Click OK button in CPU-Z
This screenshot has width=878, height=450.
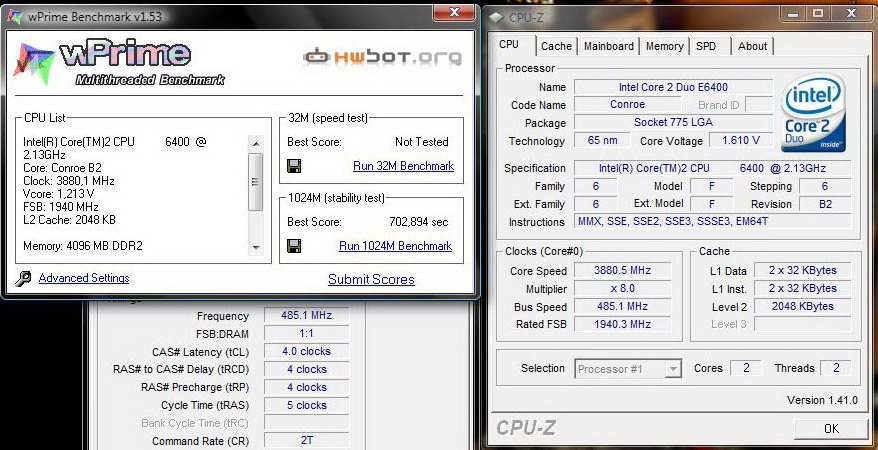click(832, 429)
